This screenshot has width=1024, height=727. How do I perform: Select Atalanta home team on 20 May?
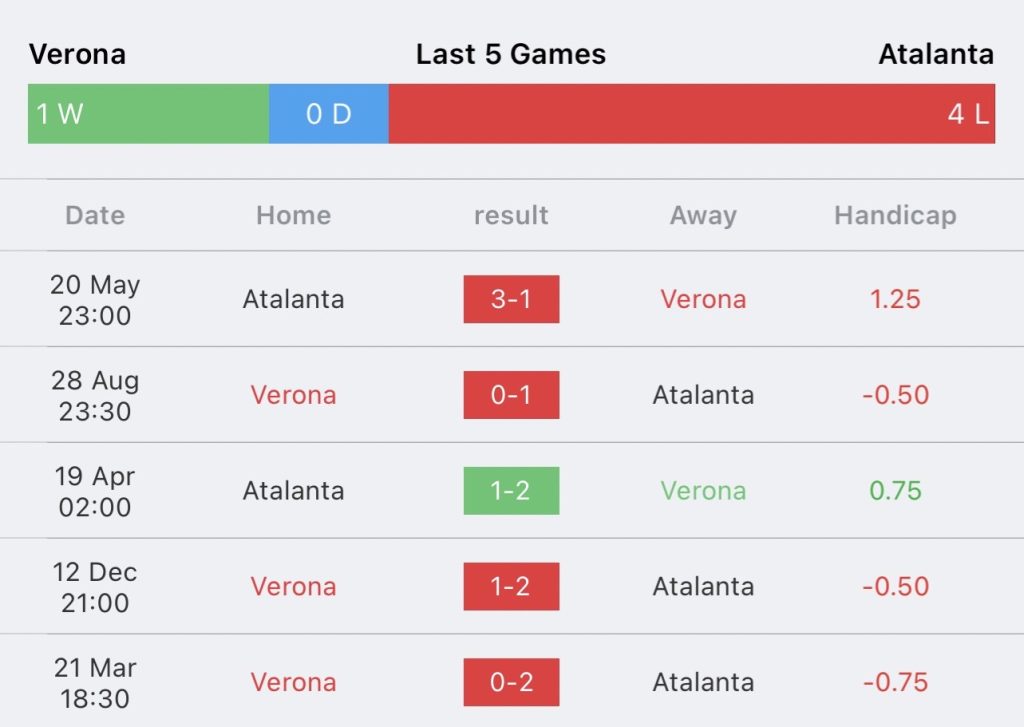pos(293,299)
